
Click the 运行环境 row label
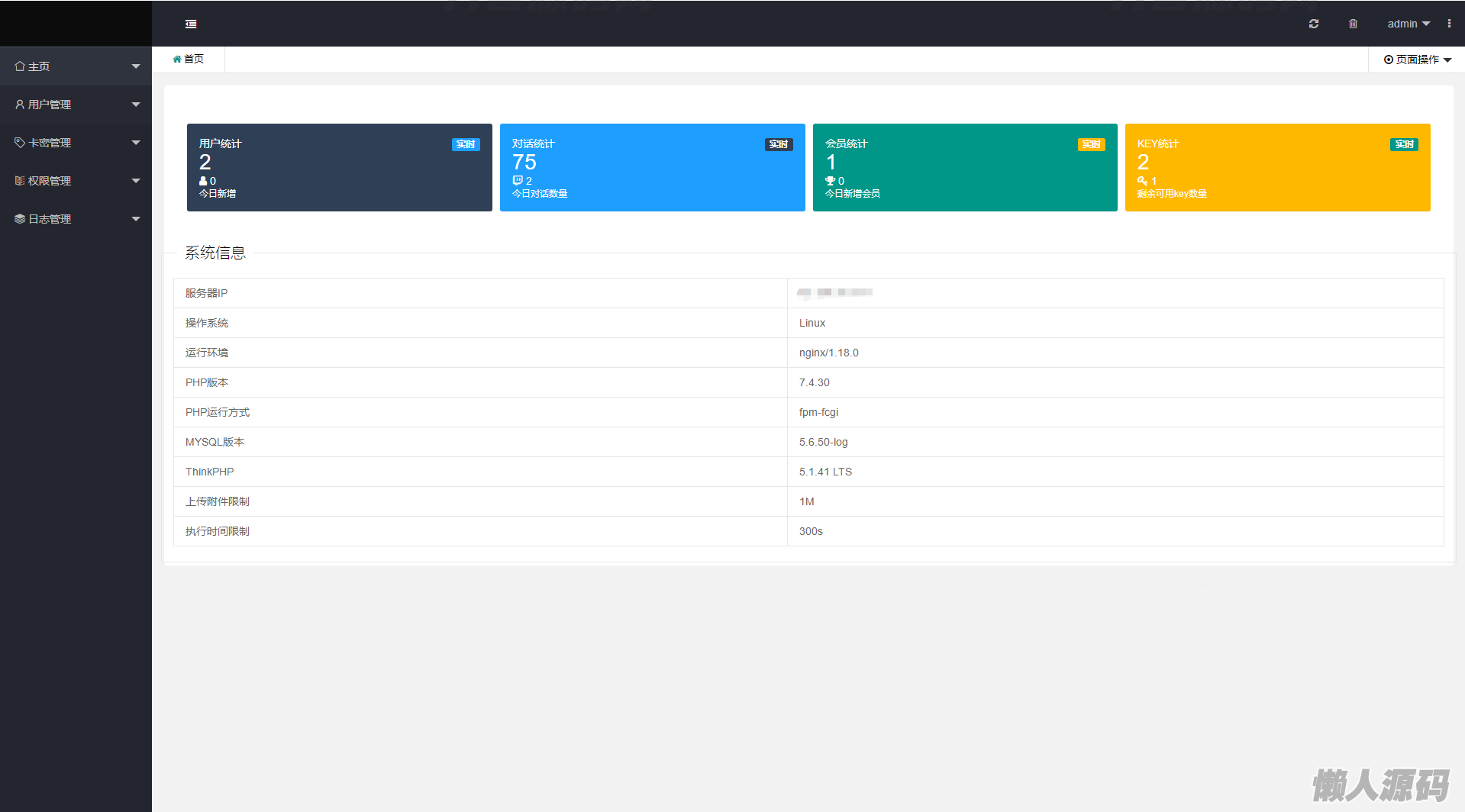pyautogui.click(x=207, y=353)
